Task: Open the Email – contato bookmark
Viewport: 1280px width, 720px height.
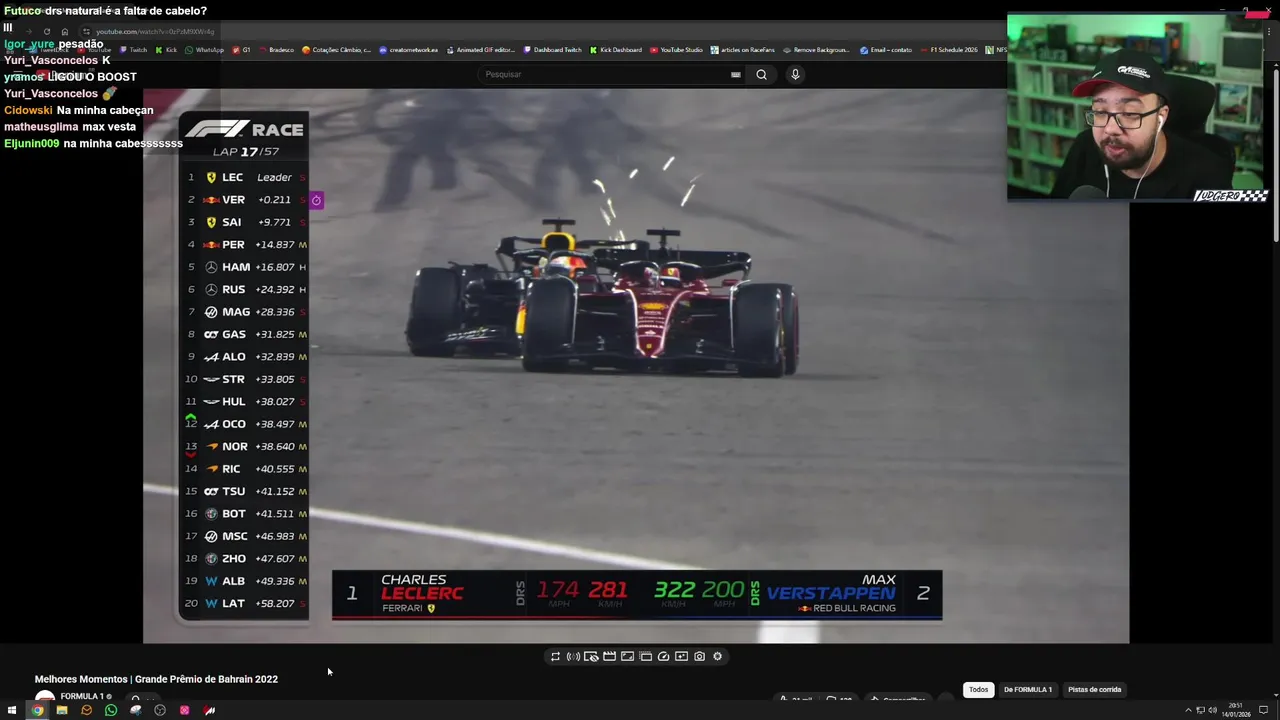Action: click(886, 50)
